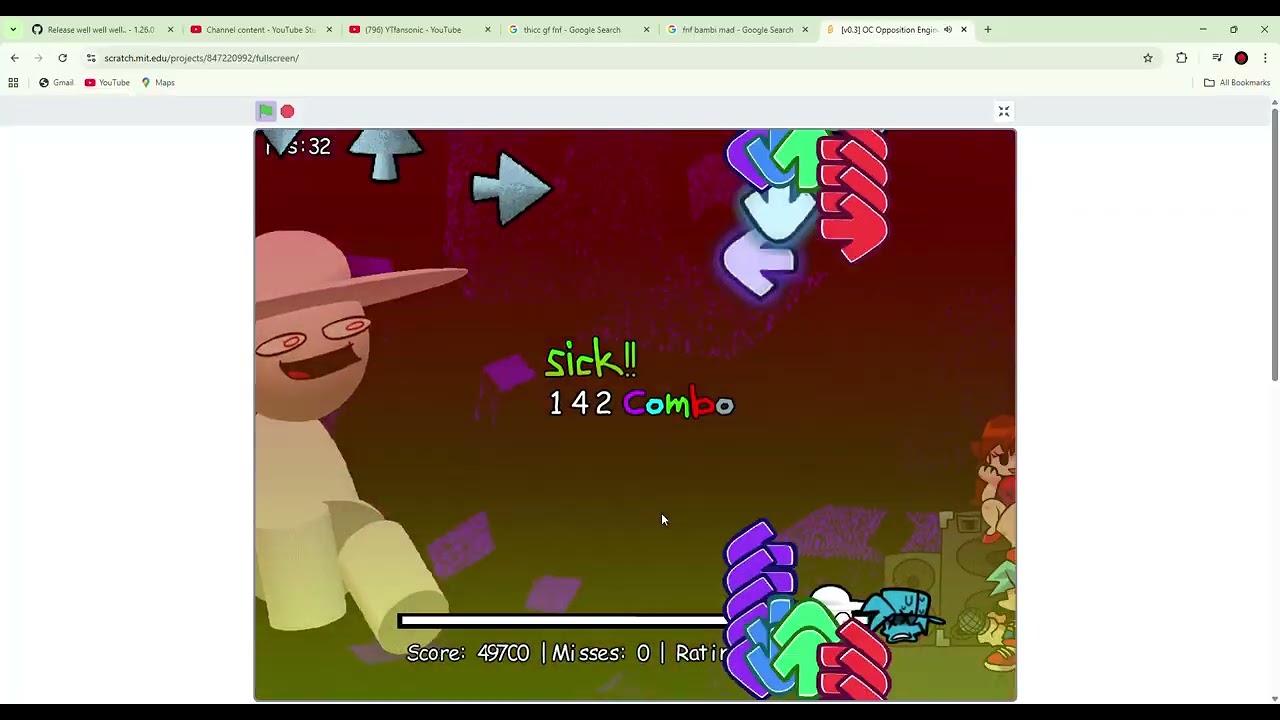Screen dimensions: 1280x720
Task: Exit fullscreen mode of Scratch player
Action: click(x=1004, y=111)
